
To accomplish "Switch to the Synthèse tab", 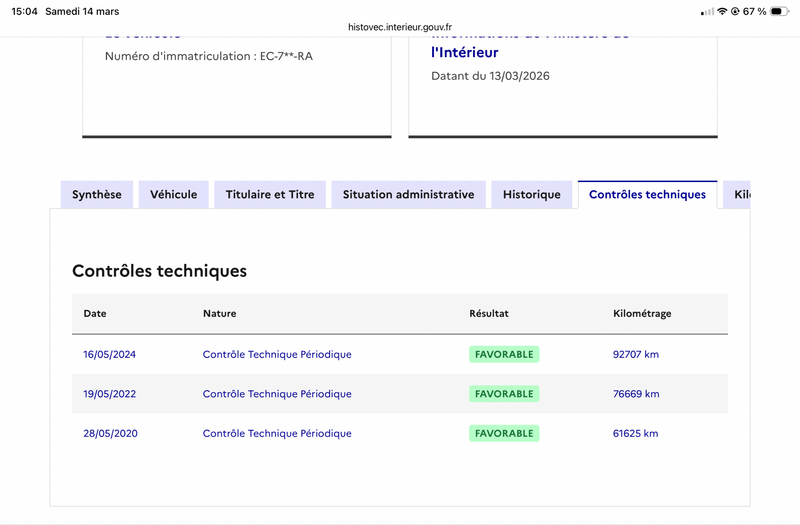I will [x=97, y=194].
